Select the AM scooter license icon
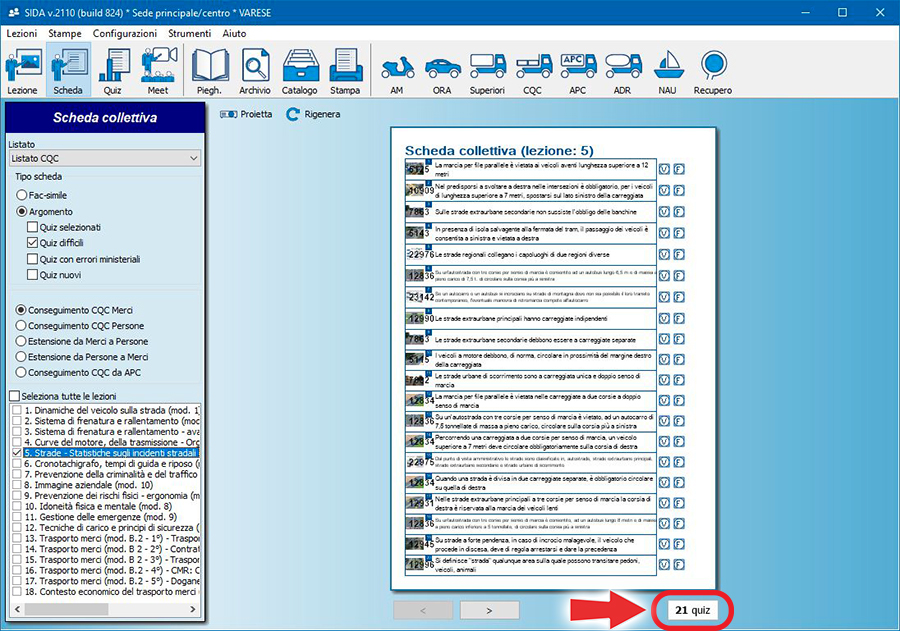Image resolution: width=900 pixels, height=631 pixels. coord(396,70)
